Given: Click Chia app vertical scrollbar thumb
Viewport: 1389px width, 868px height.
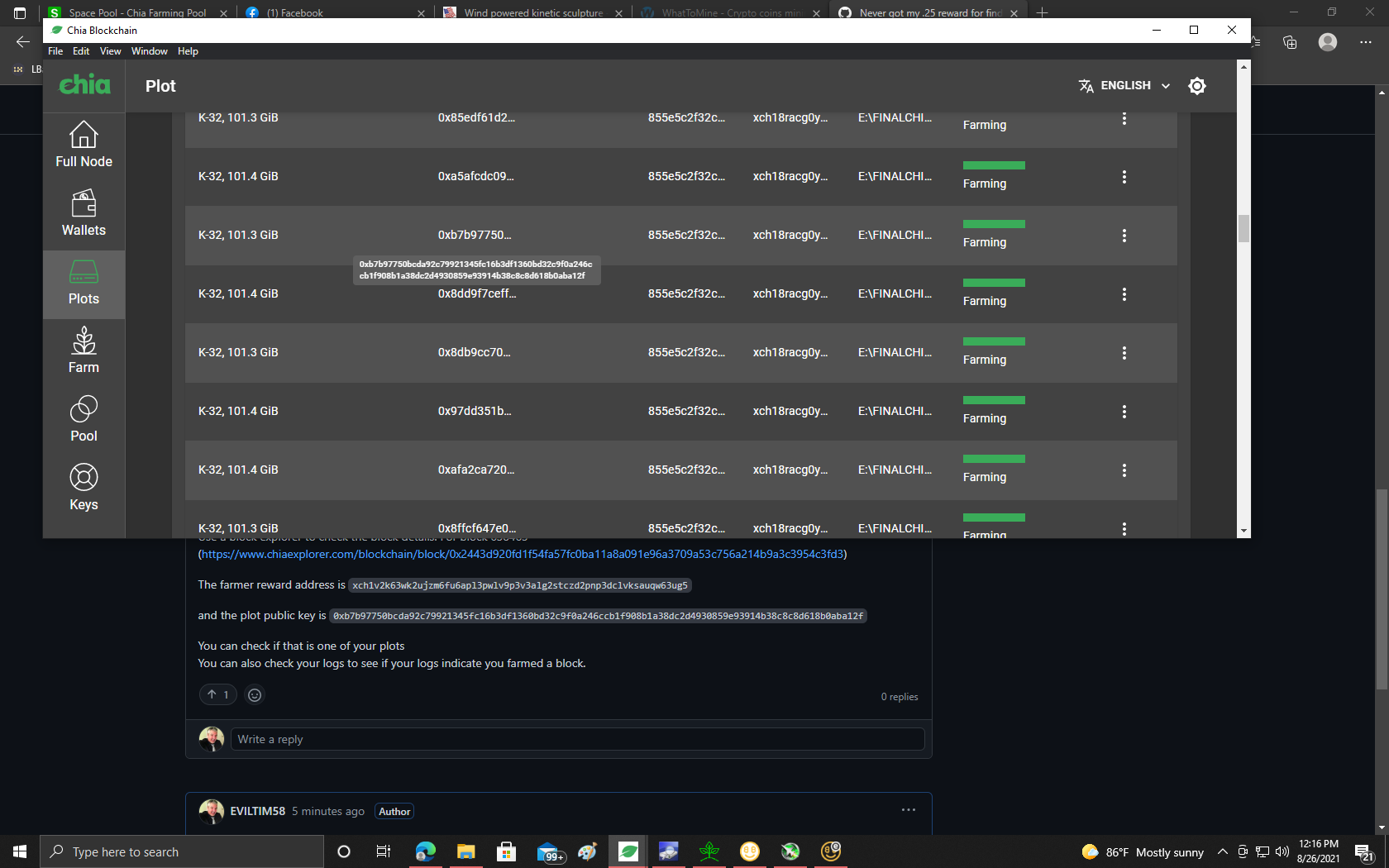Looking at the screenshot, I should (x=1243, y=228).
